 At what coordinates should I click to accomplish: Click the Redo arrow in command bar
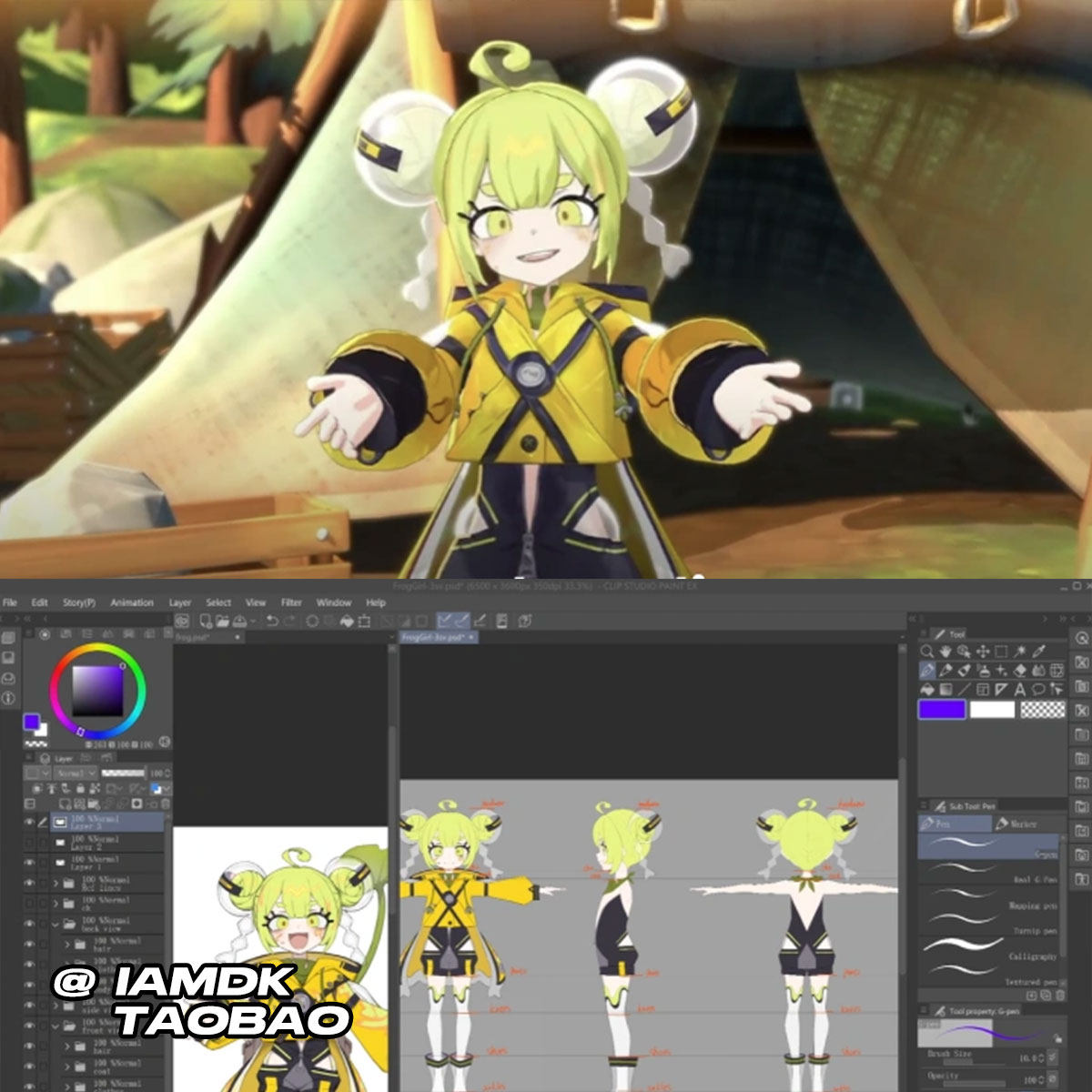click(x=289, y=621)
